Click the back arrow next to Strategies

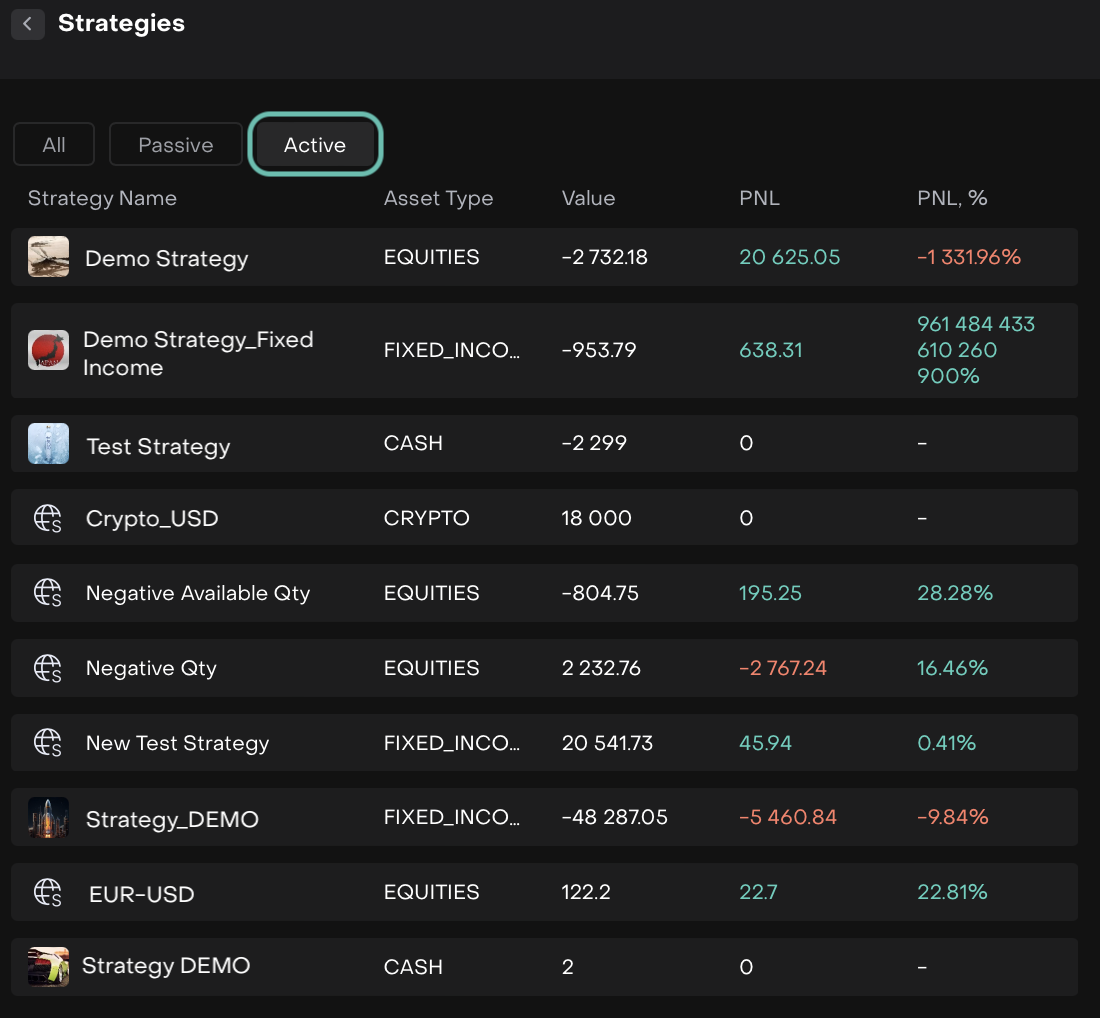[x=27, y=24]
